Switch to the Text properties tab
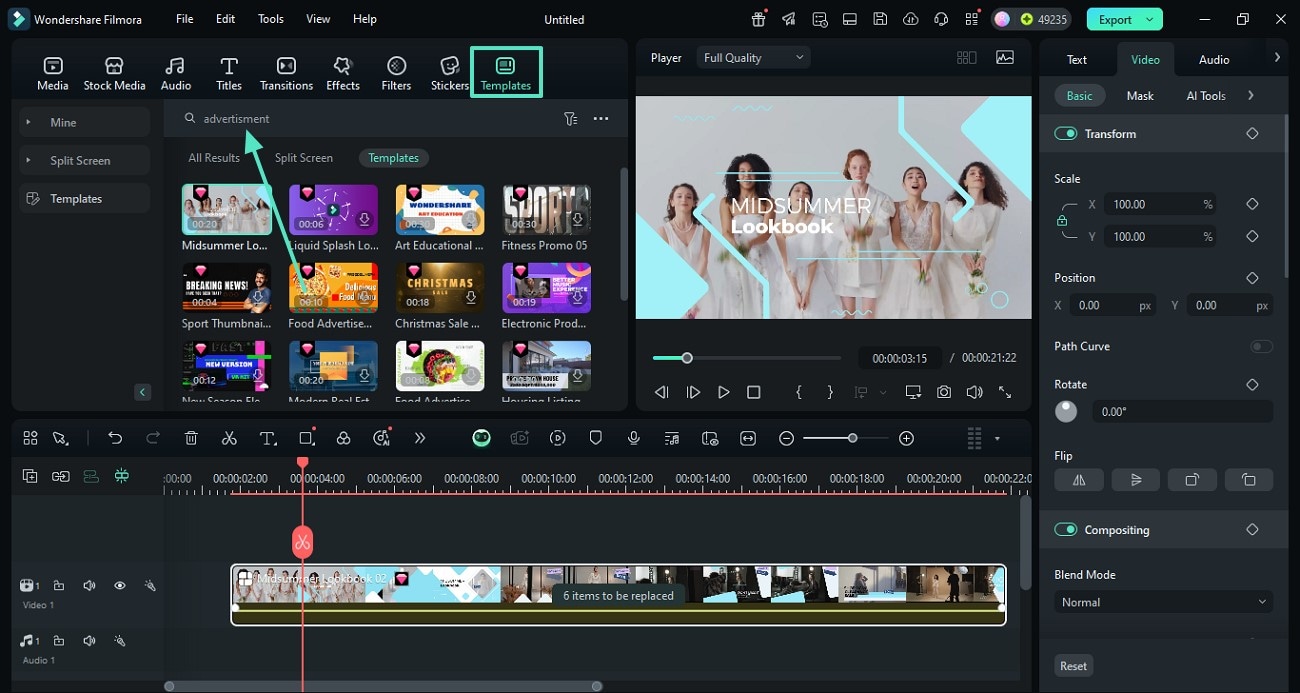 pyautogui.click(x=1077, y=59)
